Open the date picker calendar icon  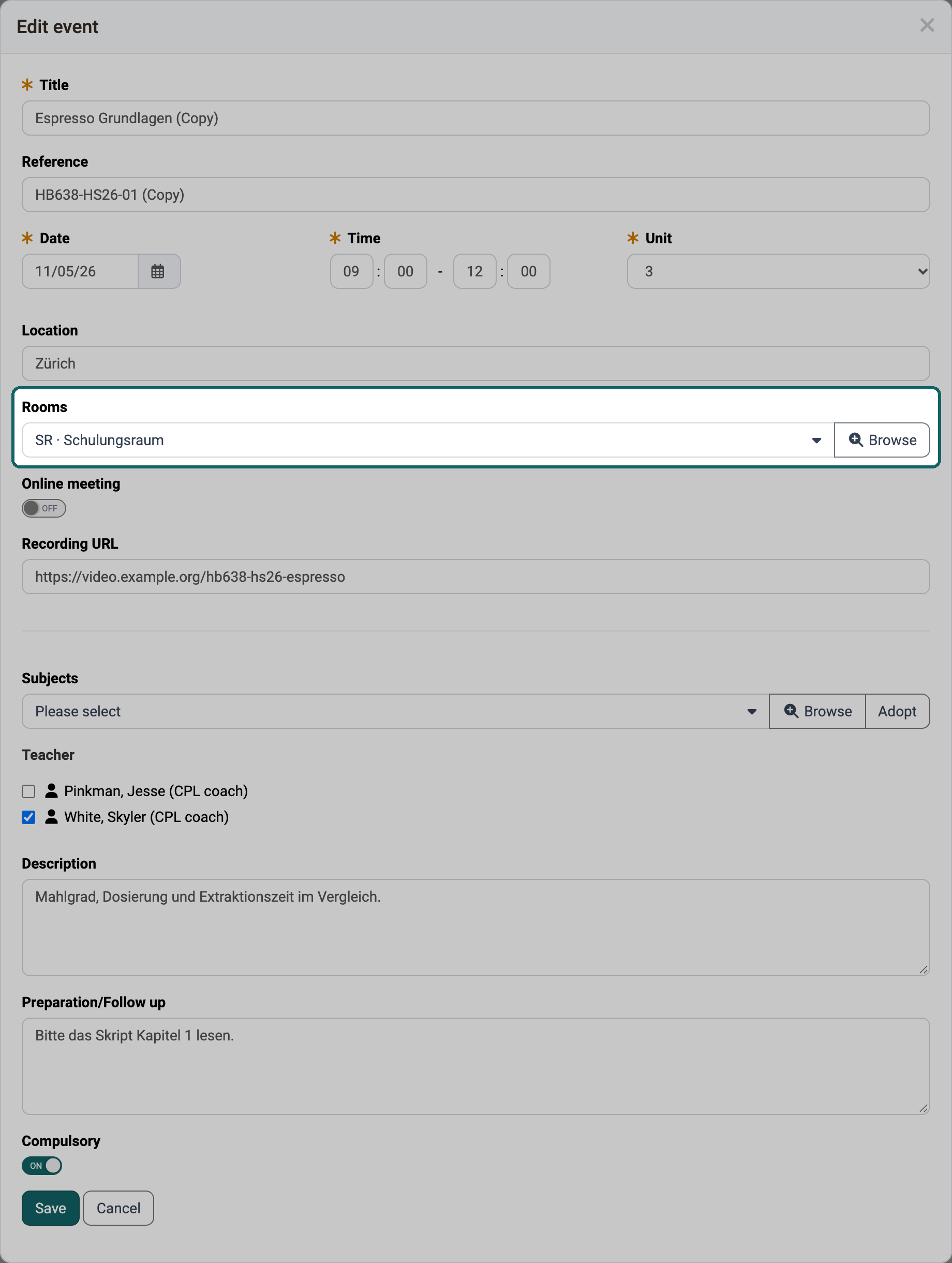point(158,271)
